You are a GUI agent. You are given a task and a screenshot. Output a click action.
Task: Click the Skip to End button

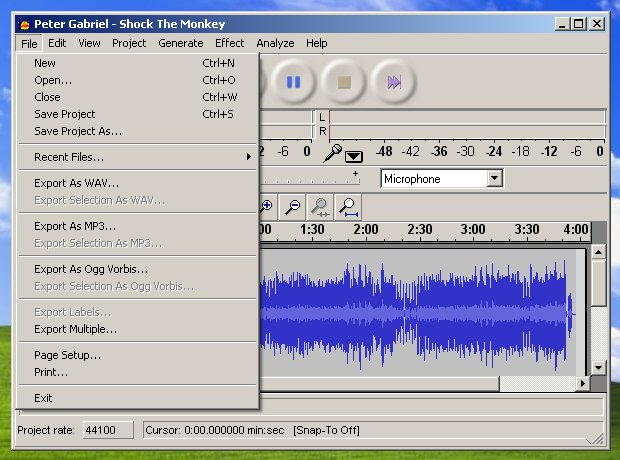pos(394,82)
